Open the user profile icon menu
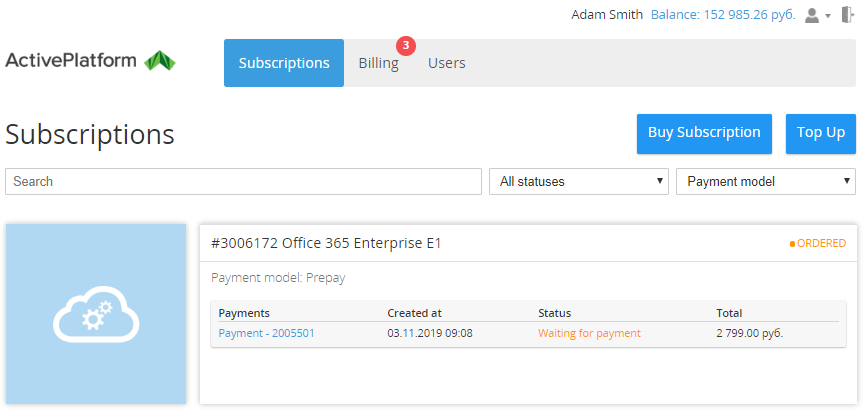Image resolution: width=865 pixels, height=419 pixels. click(818, 15)
